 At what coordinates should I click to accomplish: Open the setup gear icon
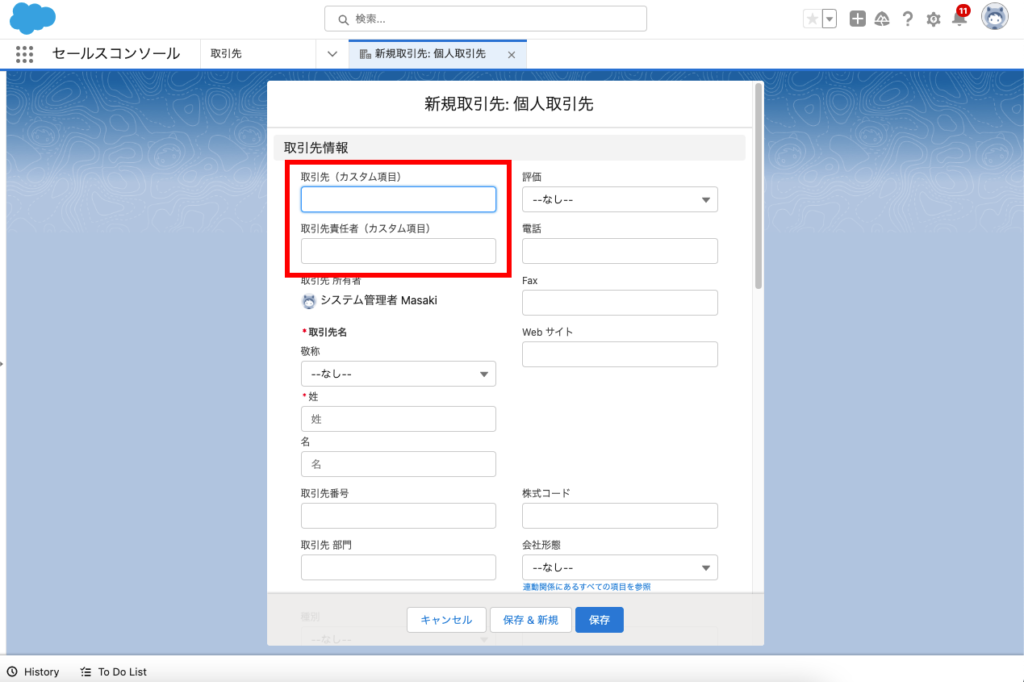(933, 19)
